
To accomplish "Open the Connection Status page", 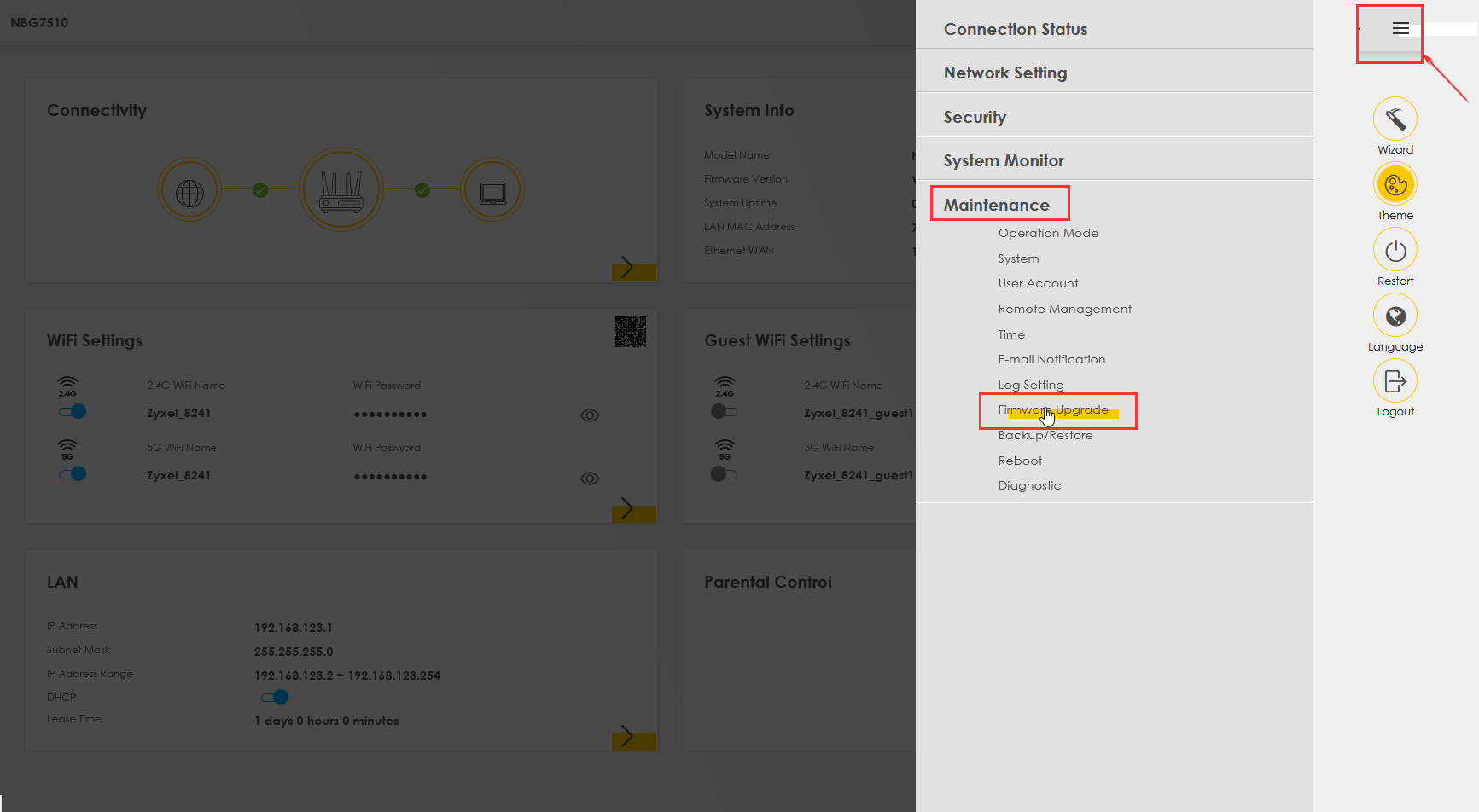I will click(x=1015, y=30).
